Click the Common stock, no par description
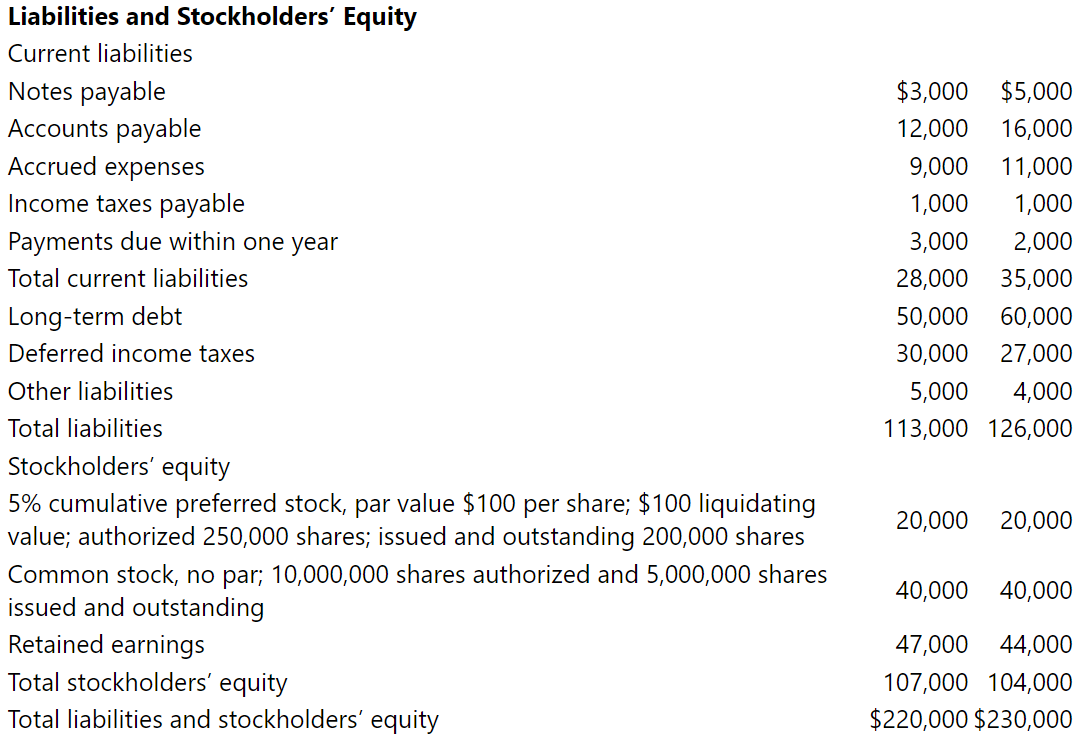Viewport: 1080px width, 735px height. [417, 591]
